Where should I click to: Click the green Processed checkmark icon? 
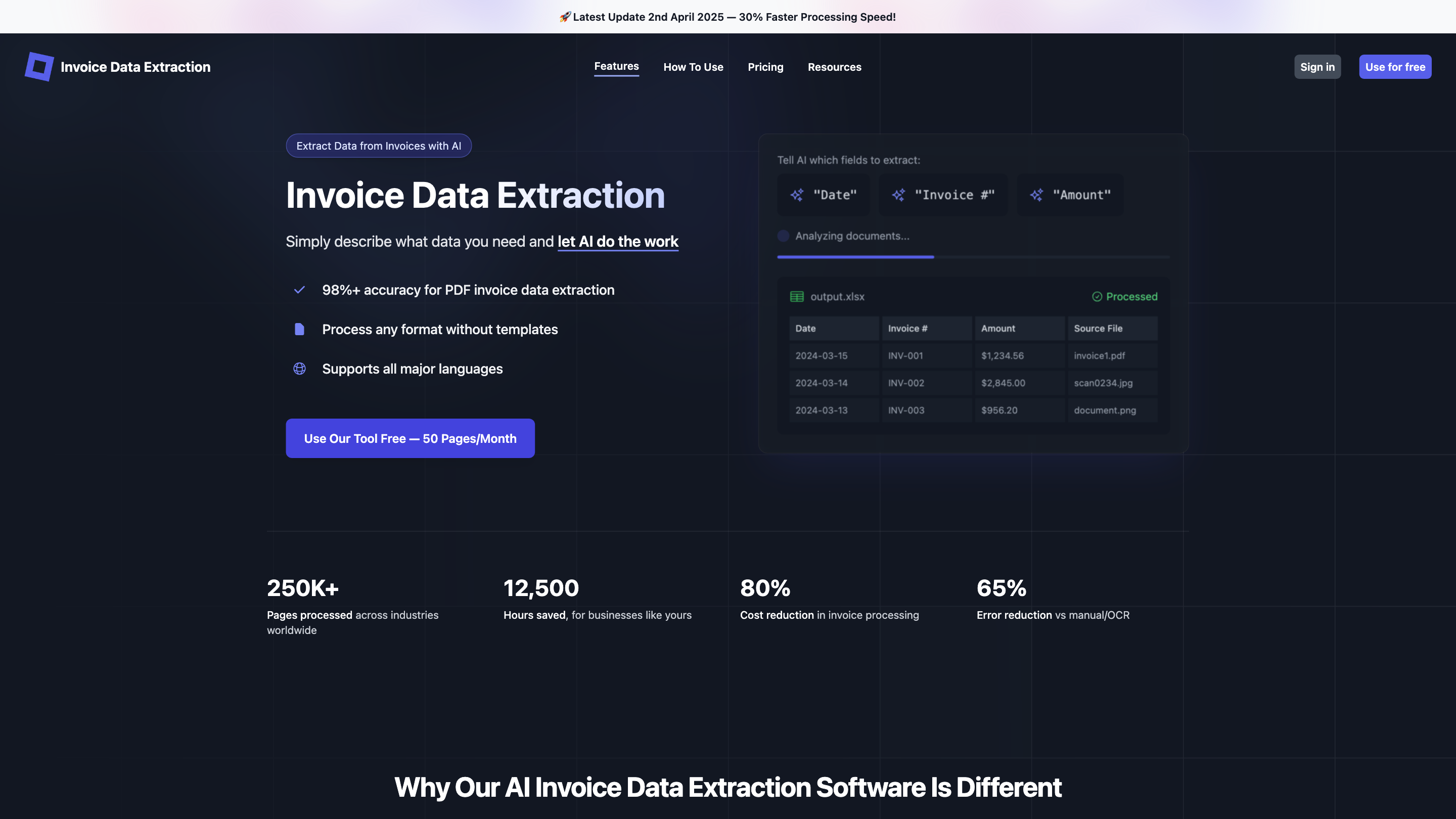[x=1097, y=296]
